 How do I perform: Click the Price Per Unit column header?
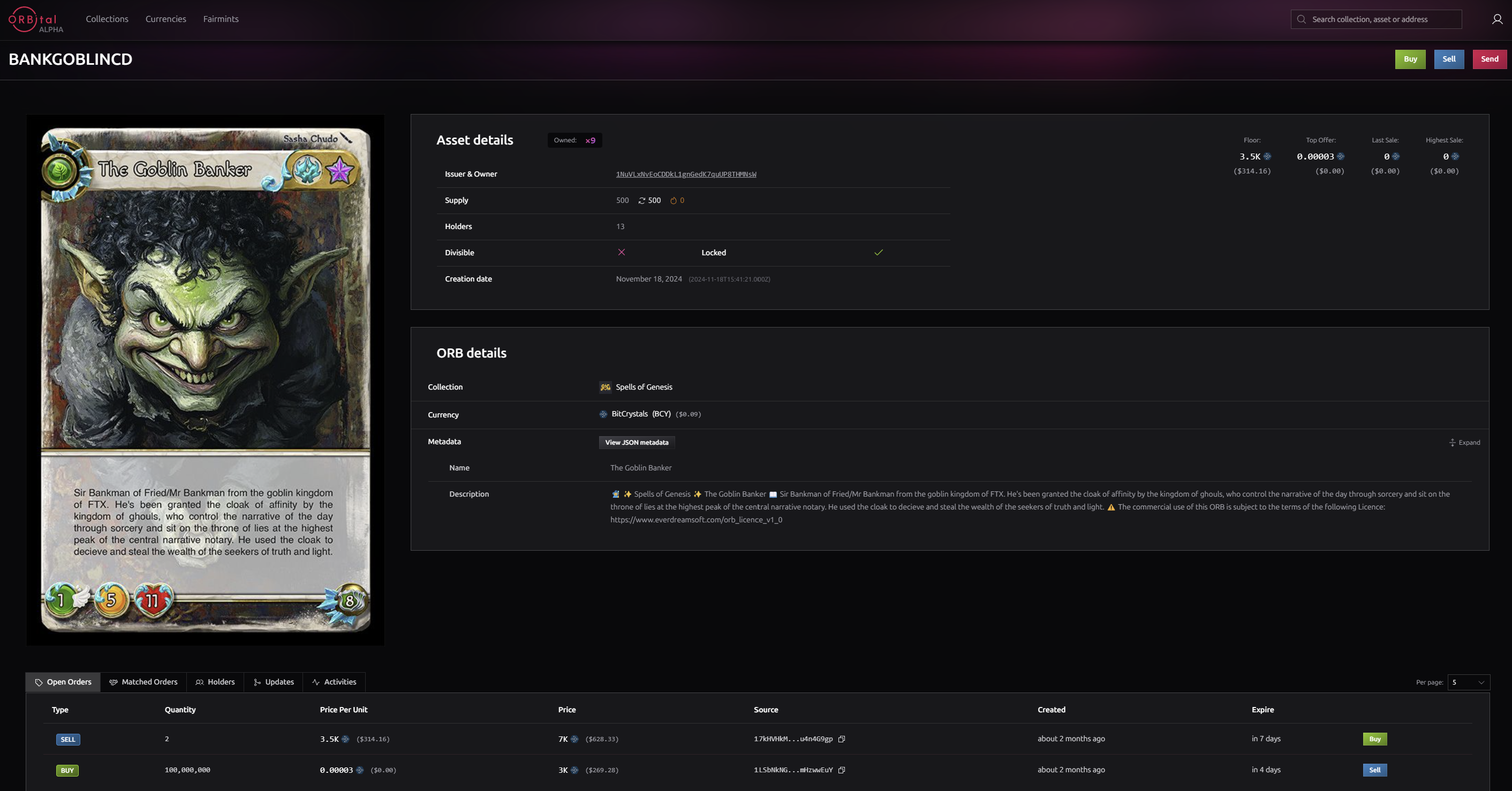click(343, 710)
